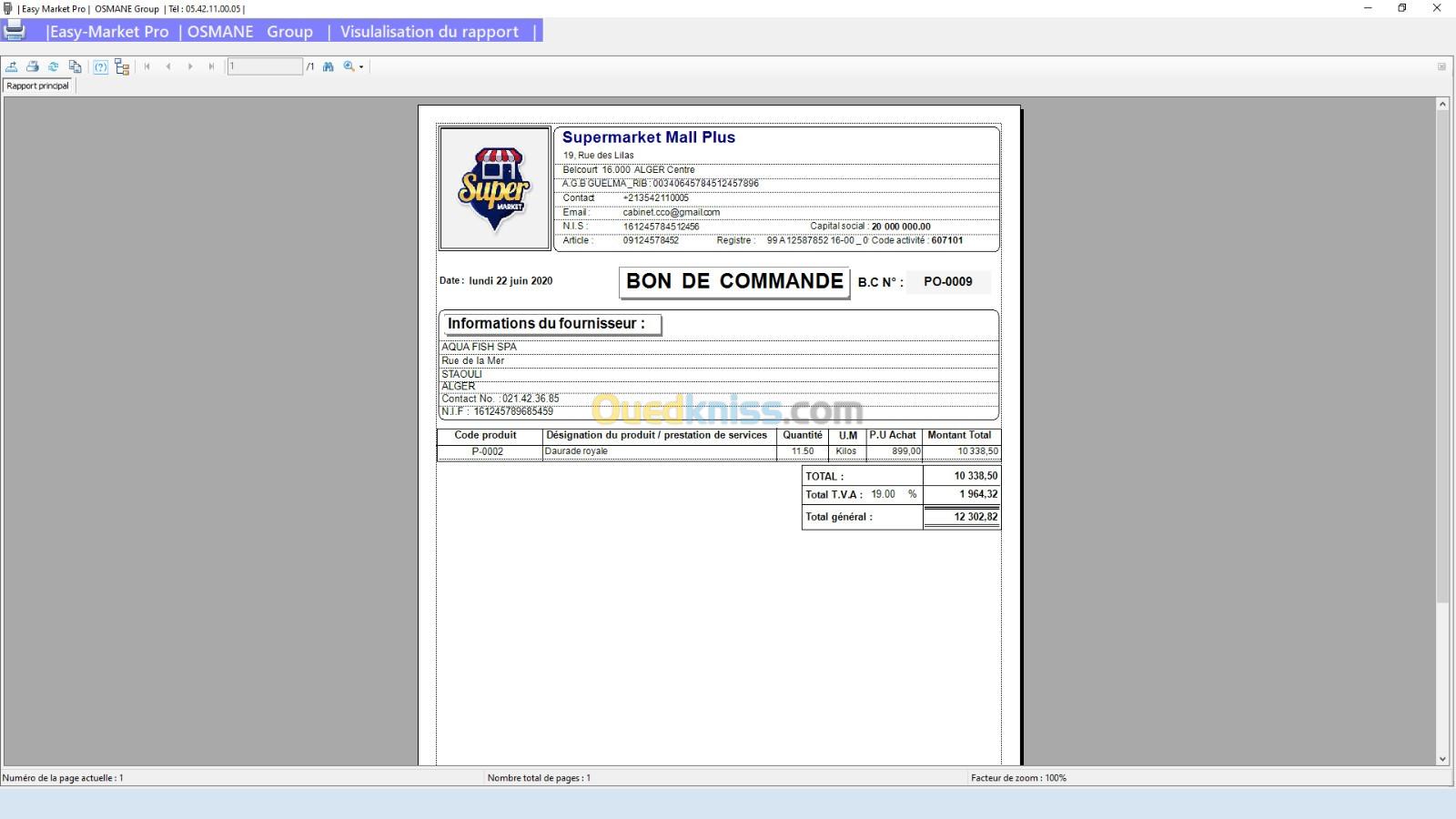The width and height of the screenshot is (1456, 819).
Task: Click the BON DE COMMANDE title
Action: point(734,281)
